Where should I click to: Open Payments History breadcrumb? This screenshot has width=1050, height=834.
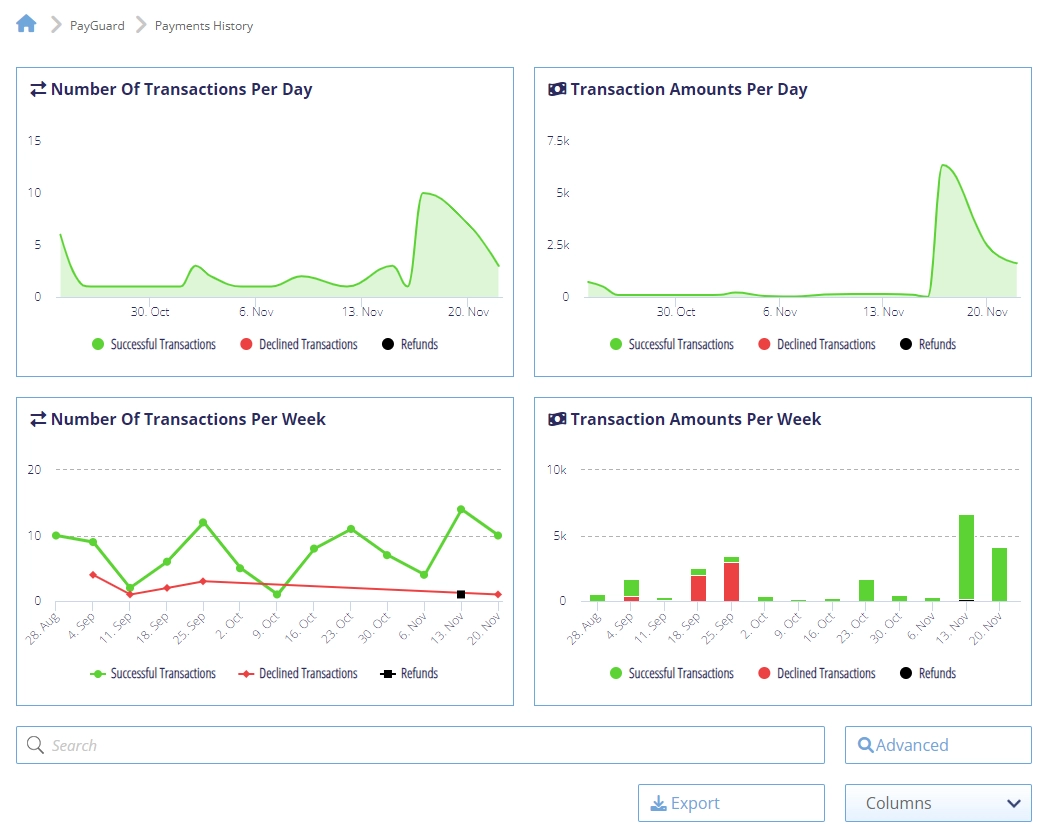(203, 26)
